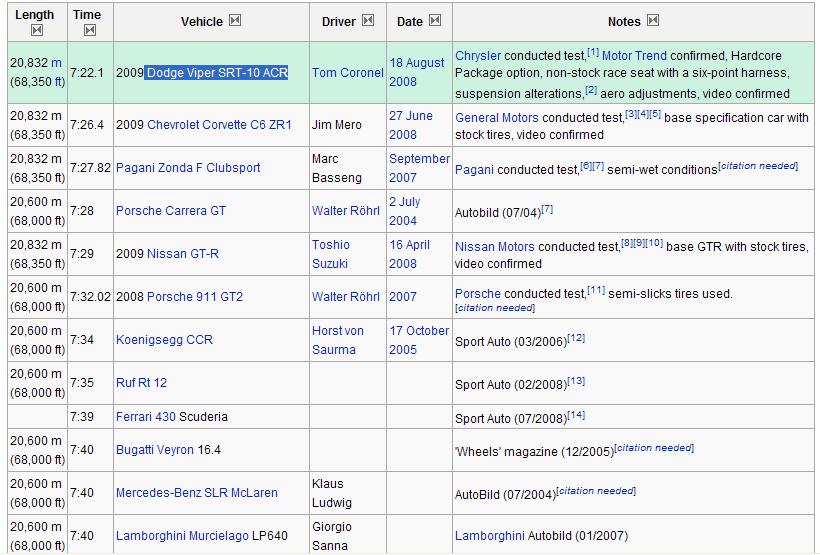Viewport: 820px width, 555px height.
Task: Open Pagani Zonda F Clubsport link
Action: click(x=188, y=168)
